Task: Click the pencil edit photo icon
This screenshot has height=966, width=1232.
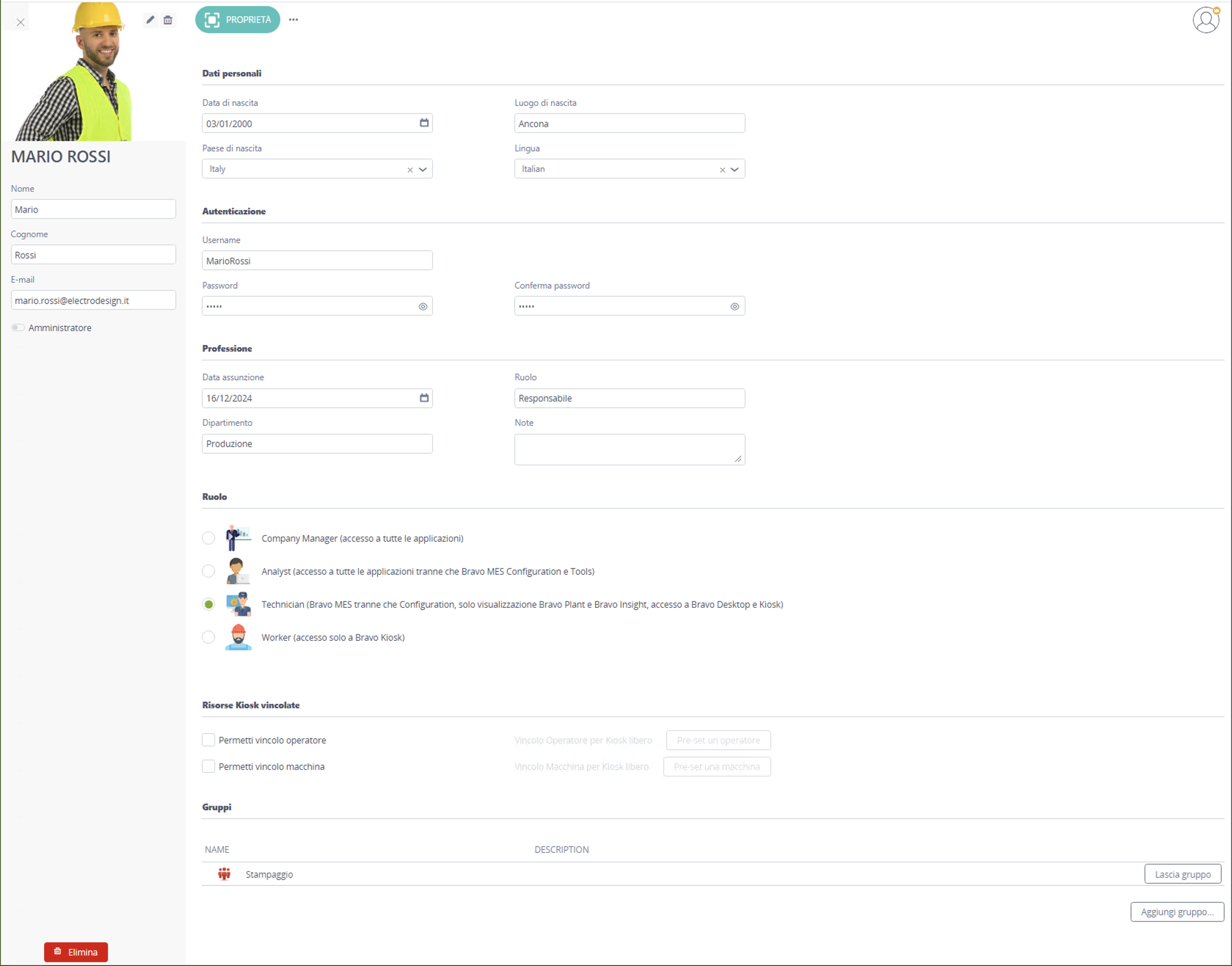Action: (x=150, y=20)
